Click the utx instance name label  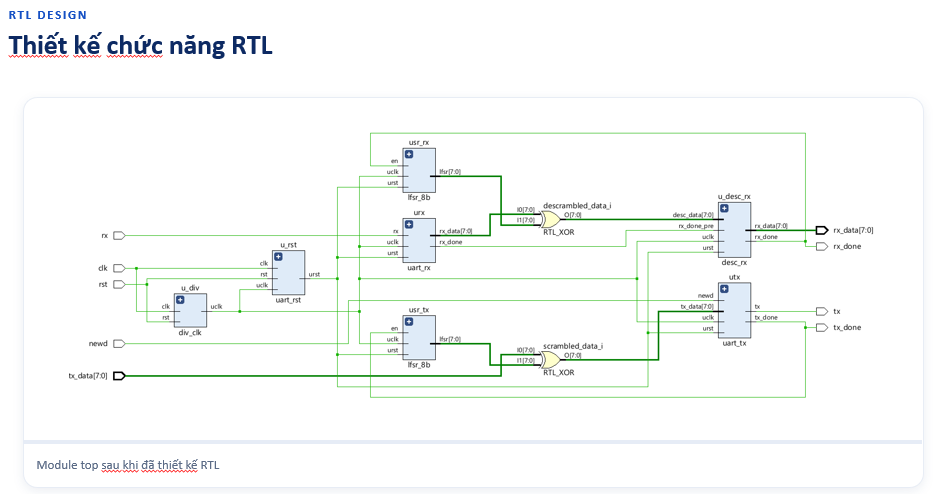coord(734,277)
